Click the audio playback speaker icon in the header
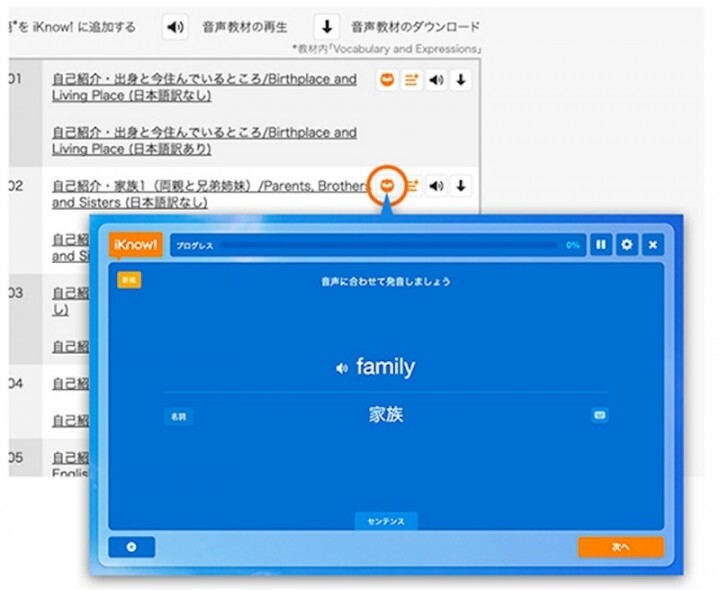 point(175,27)
